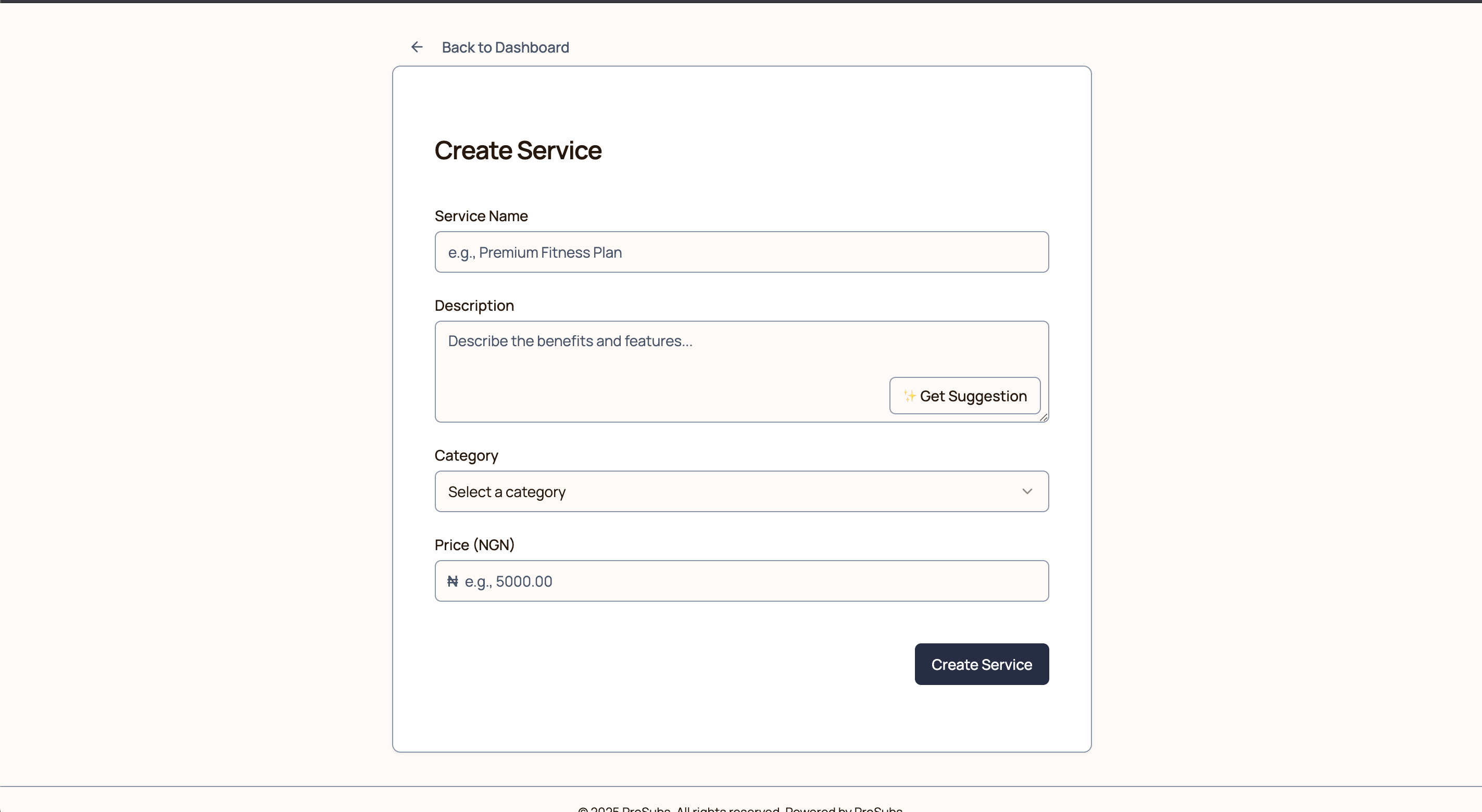Image resolution: width=1482 pixels, height=812 pixels.
Task: Open the Select a category dropdown
Action: click(742, 491)
